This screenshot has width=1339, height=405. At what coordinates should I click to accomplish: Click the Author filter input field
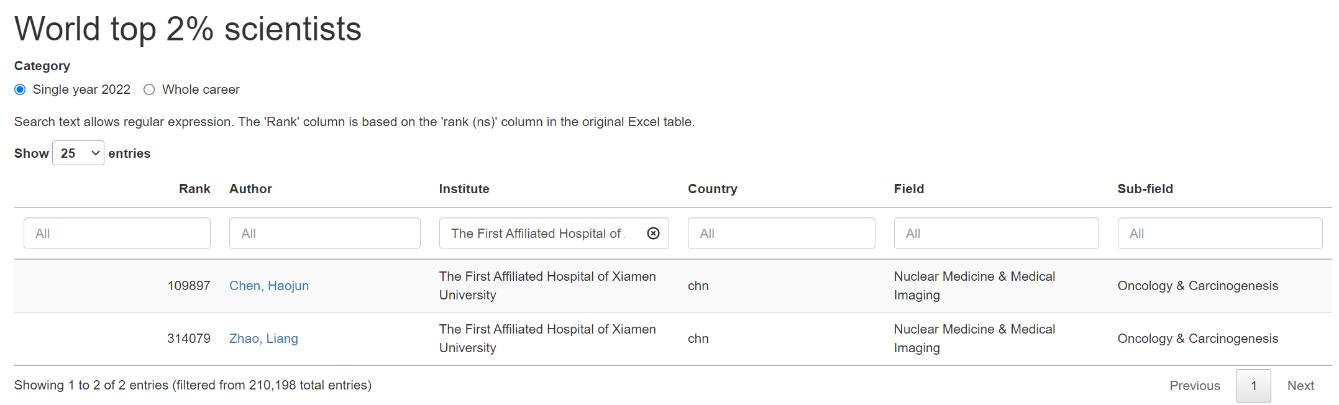pyautogui.click(x=324, y=233)
